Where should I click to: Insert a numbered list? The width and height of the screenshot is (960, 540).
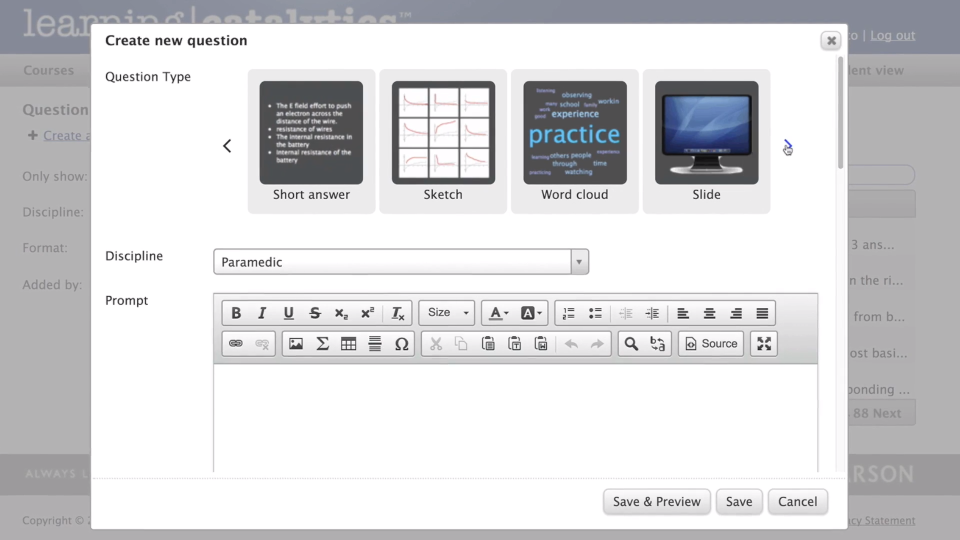point(569,313)
